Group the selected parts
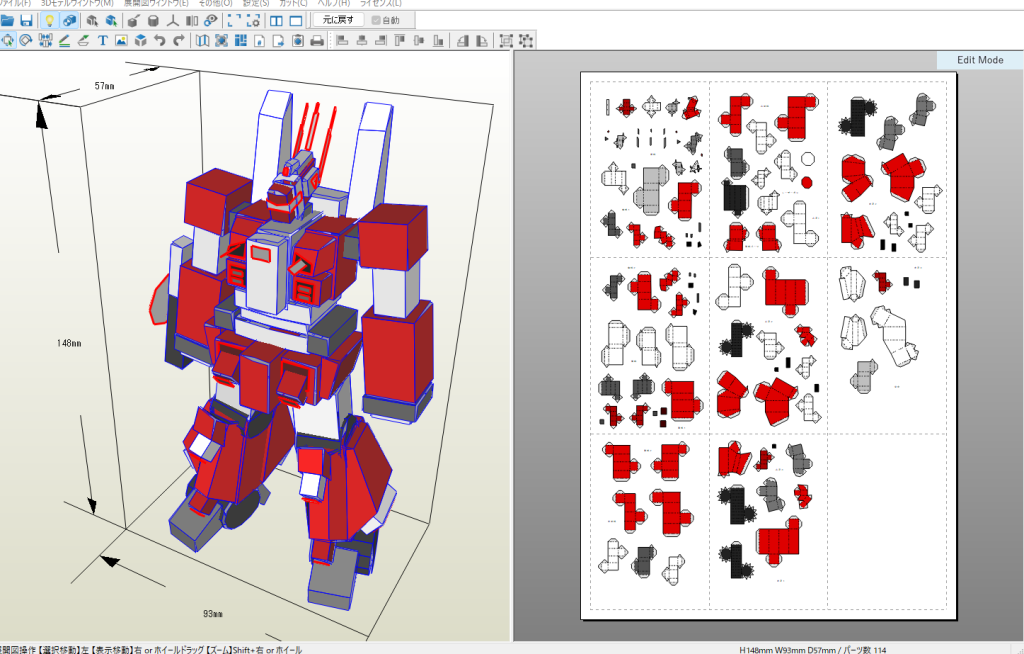This screenshot has width=1024, height=654. 506,41
